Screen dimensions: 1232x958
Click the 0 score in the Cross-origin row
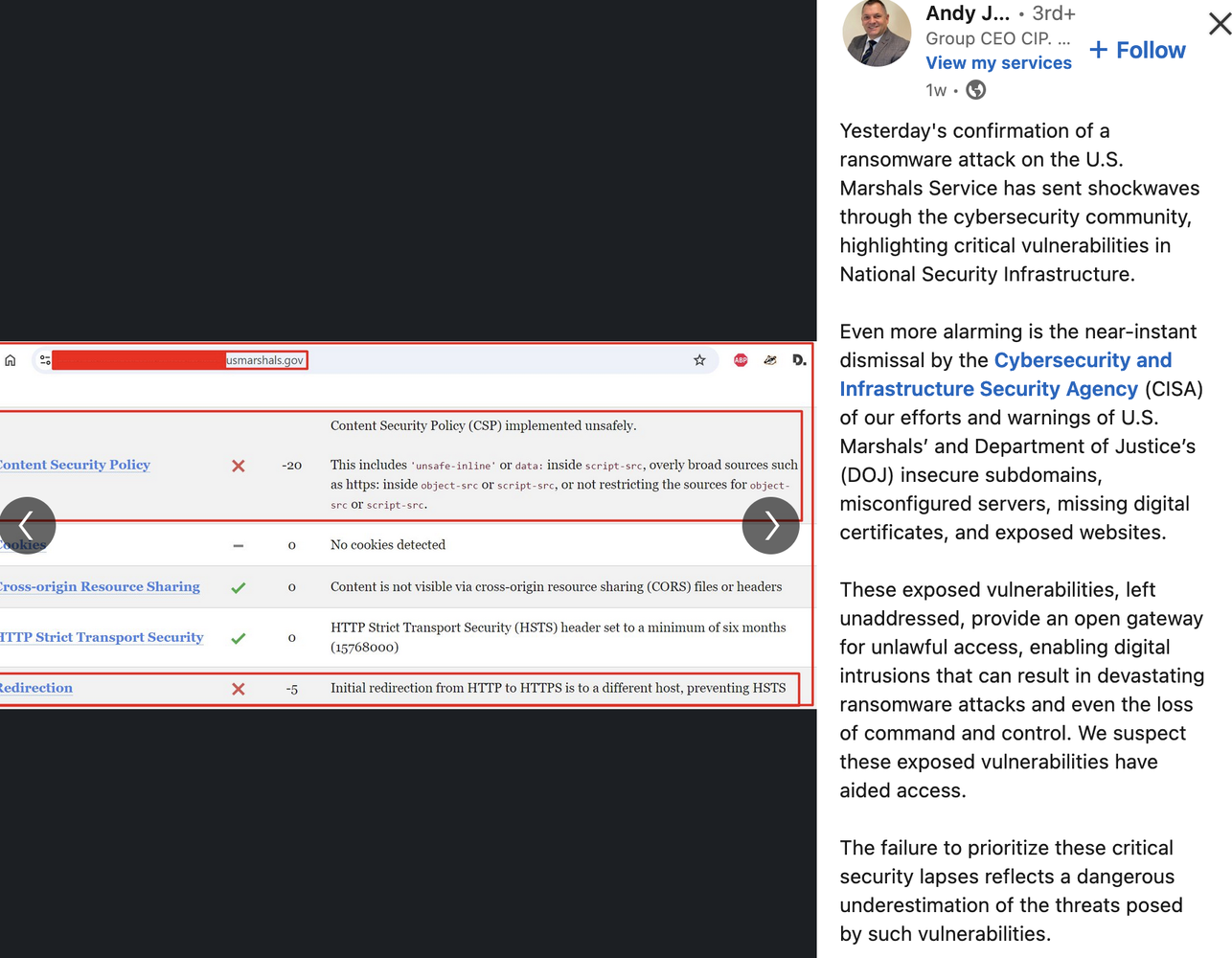(x=292, y=587)
